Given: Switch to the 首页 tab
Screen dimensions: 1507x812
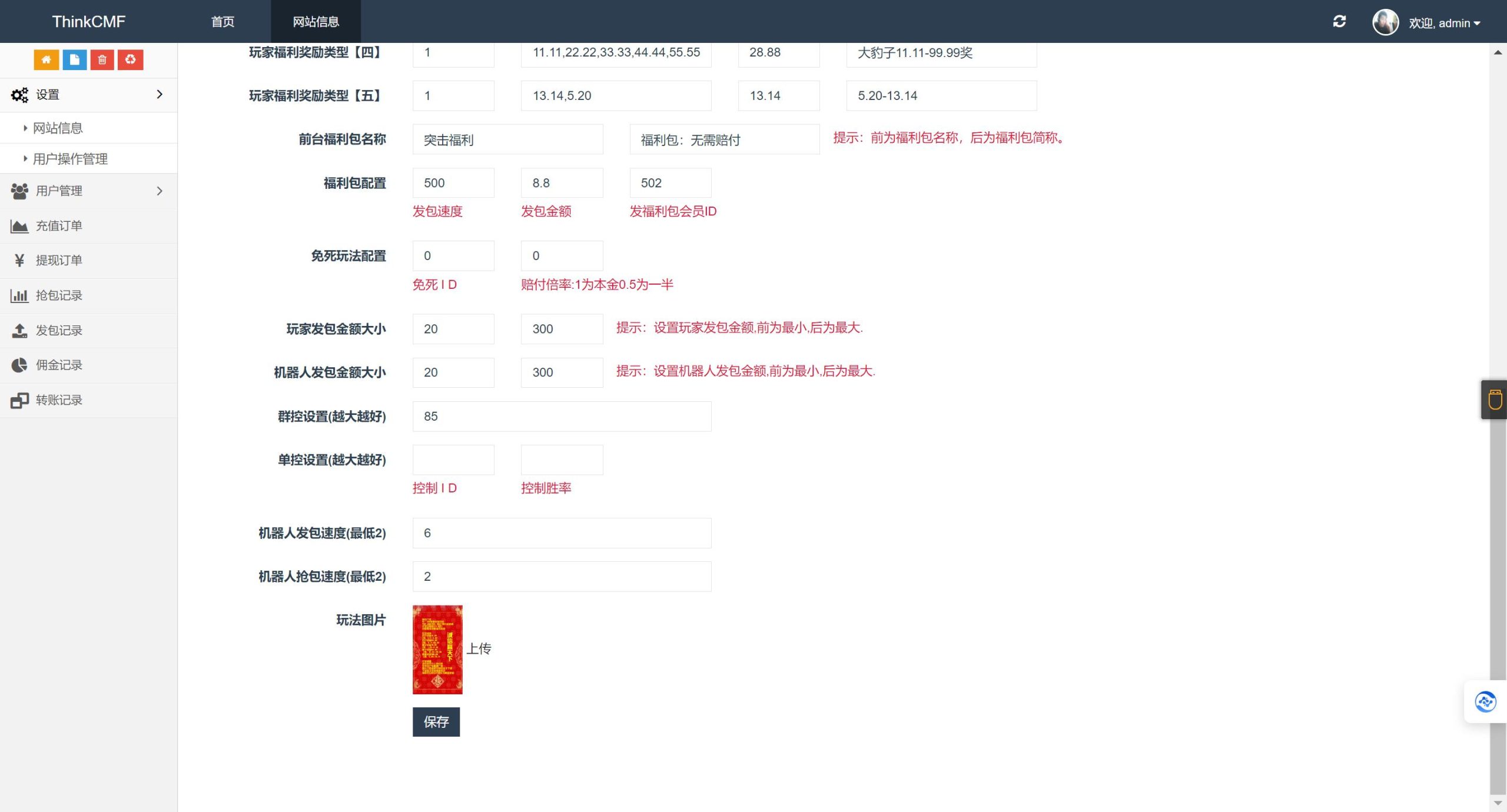Looking at the screenshot, I should 223,22.
